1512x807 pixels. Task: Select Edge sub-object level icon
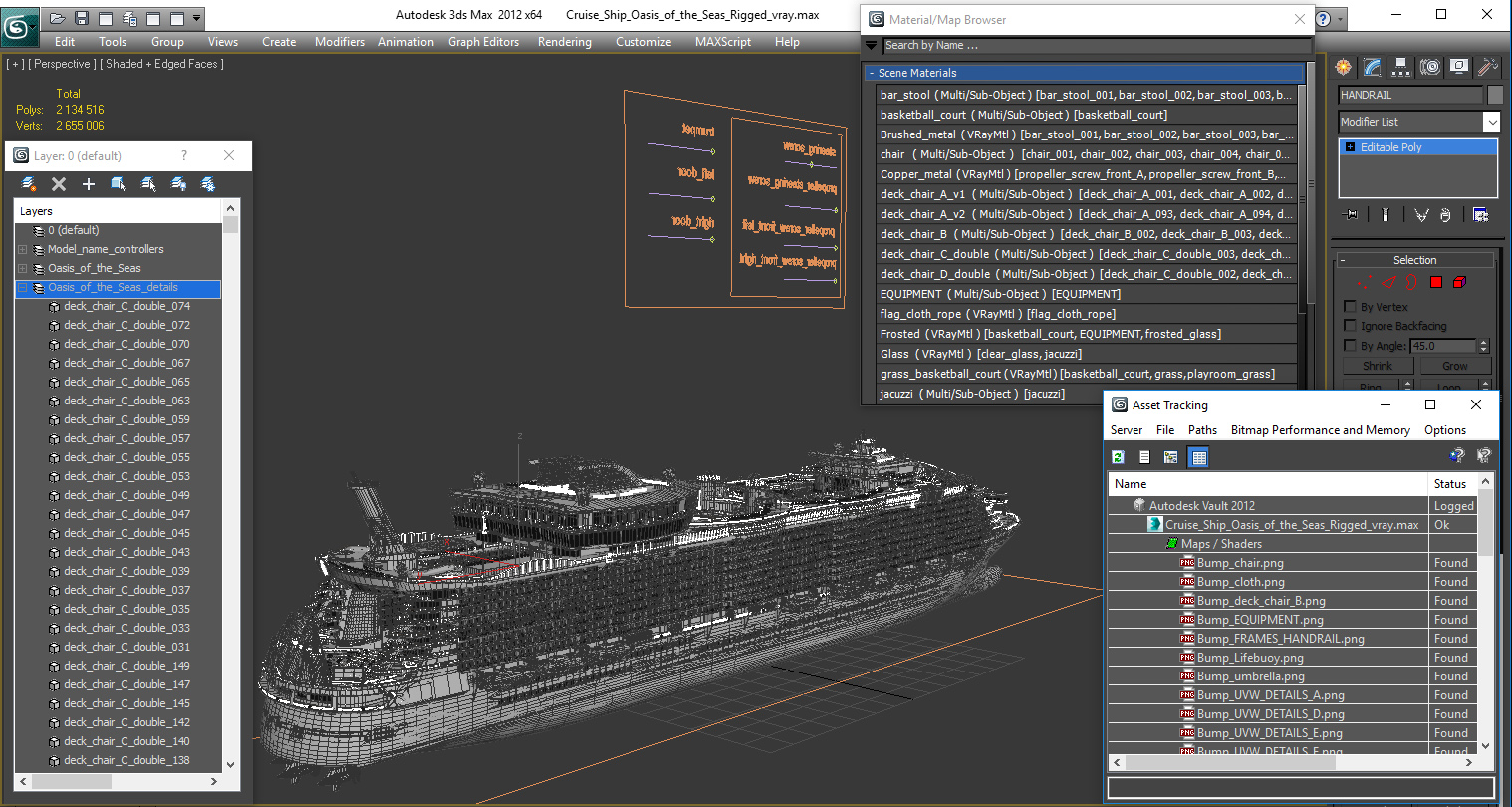(1388, 283)
